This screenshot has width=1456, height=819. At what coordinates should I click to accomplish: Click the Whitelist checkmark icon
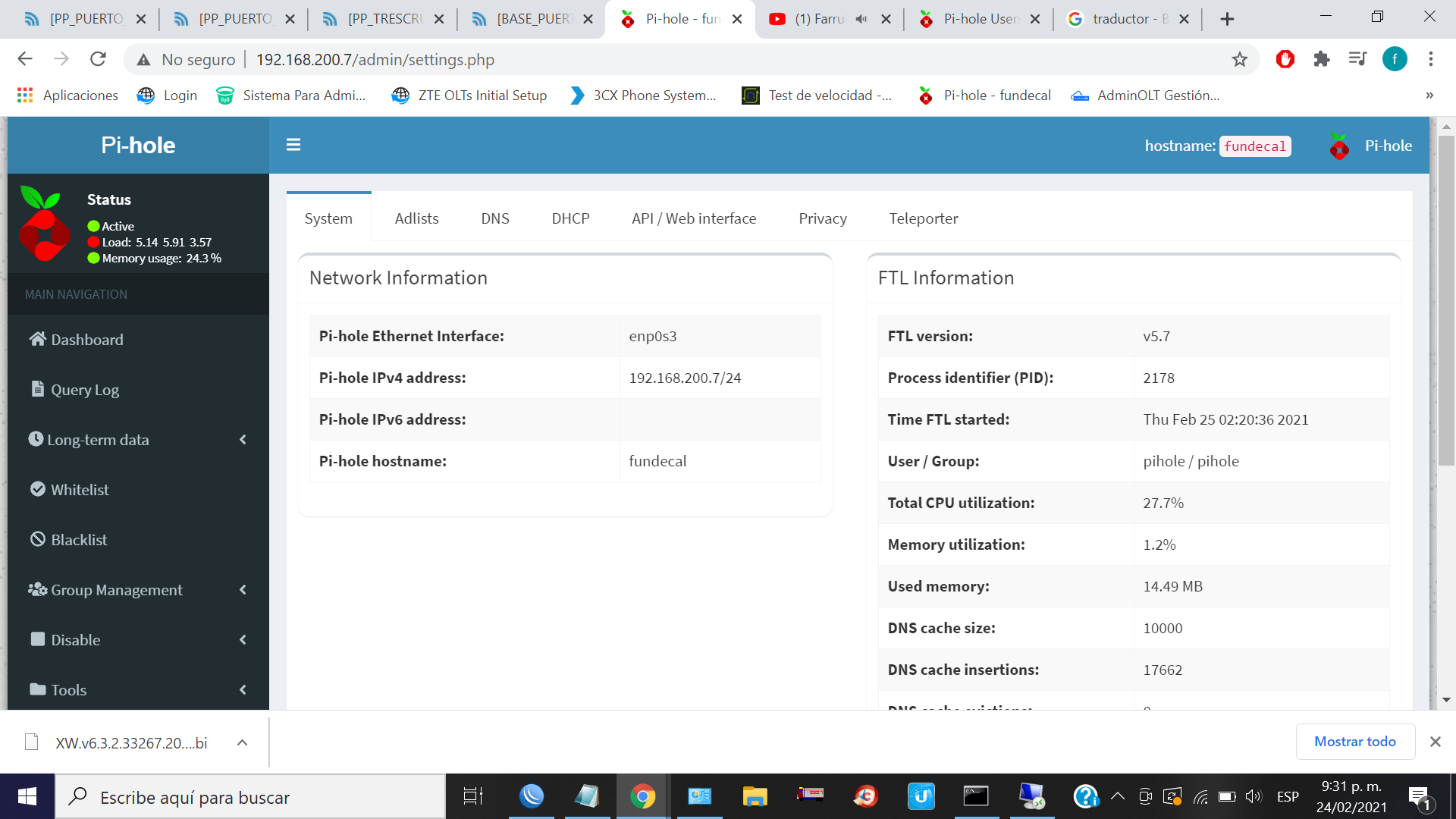[36, 489]
